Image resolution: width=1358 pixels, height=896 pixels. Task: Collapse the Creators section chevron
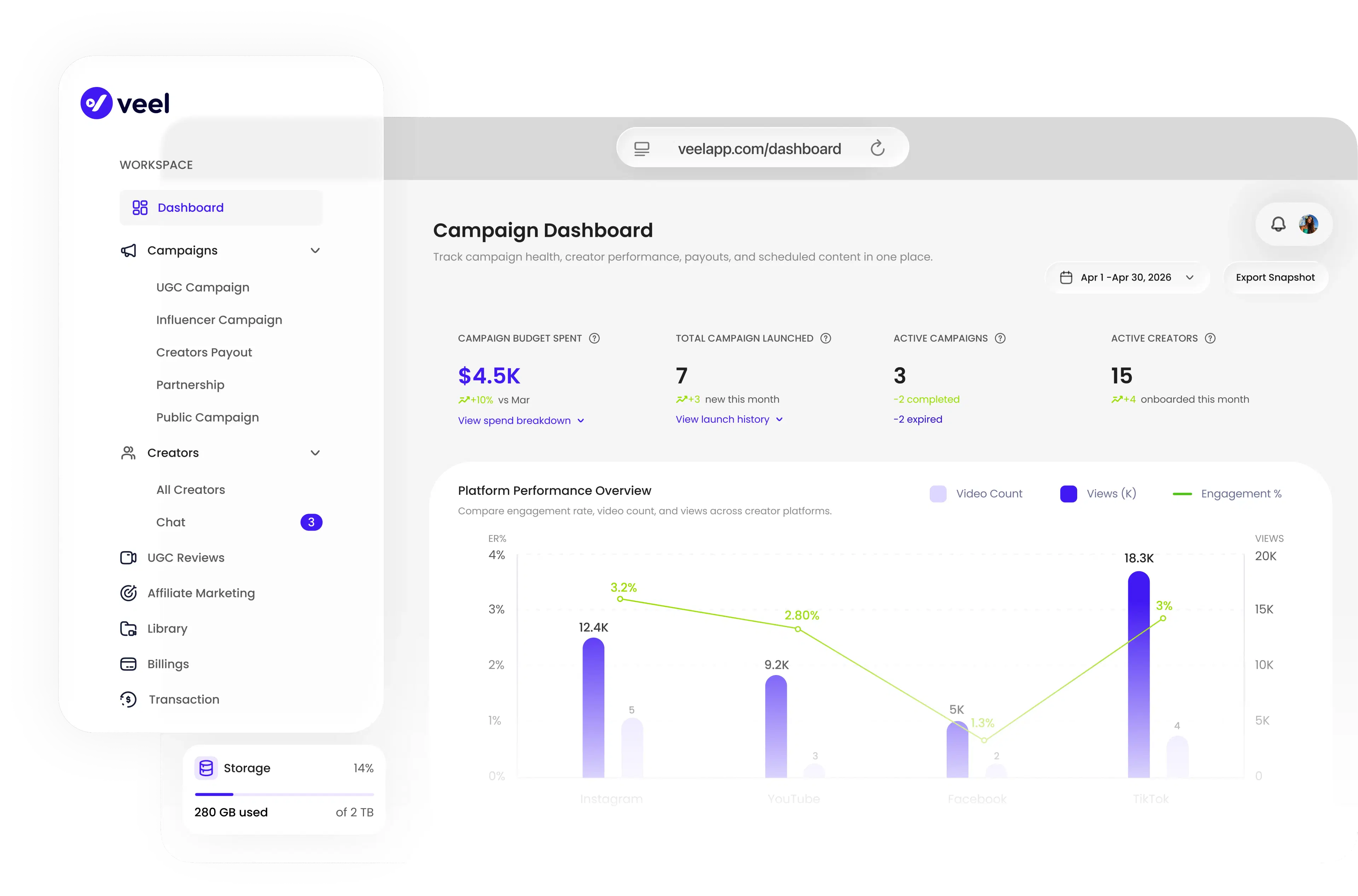315,452
